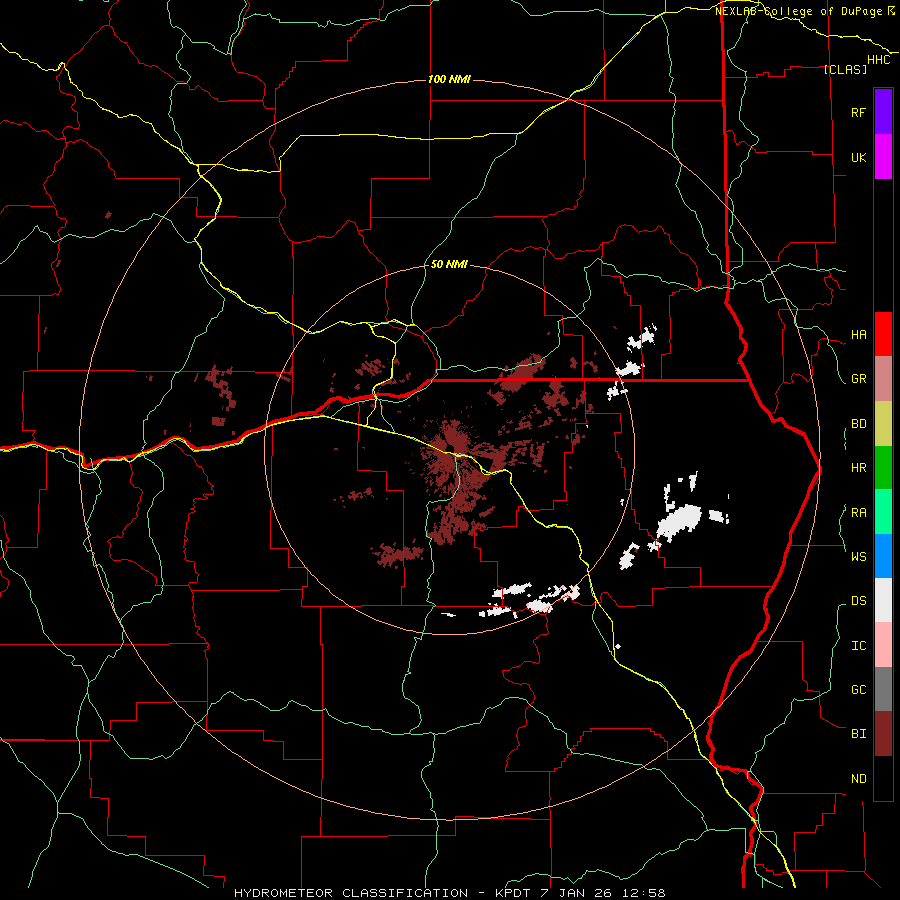The height and width of the screenshot is (900, 900).
Task: Click the ND black legend swatch
Action: point(883,778)
